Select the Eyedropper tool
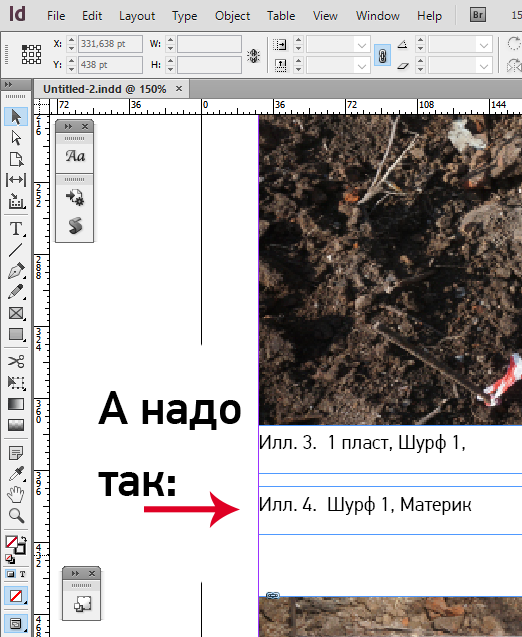Image resolution: width=522 pixels, height=637 pixels. tap(16, 473)
